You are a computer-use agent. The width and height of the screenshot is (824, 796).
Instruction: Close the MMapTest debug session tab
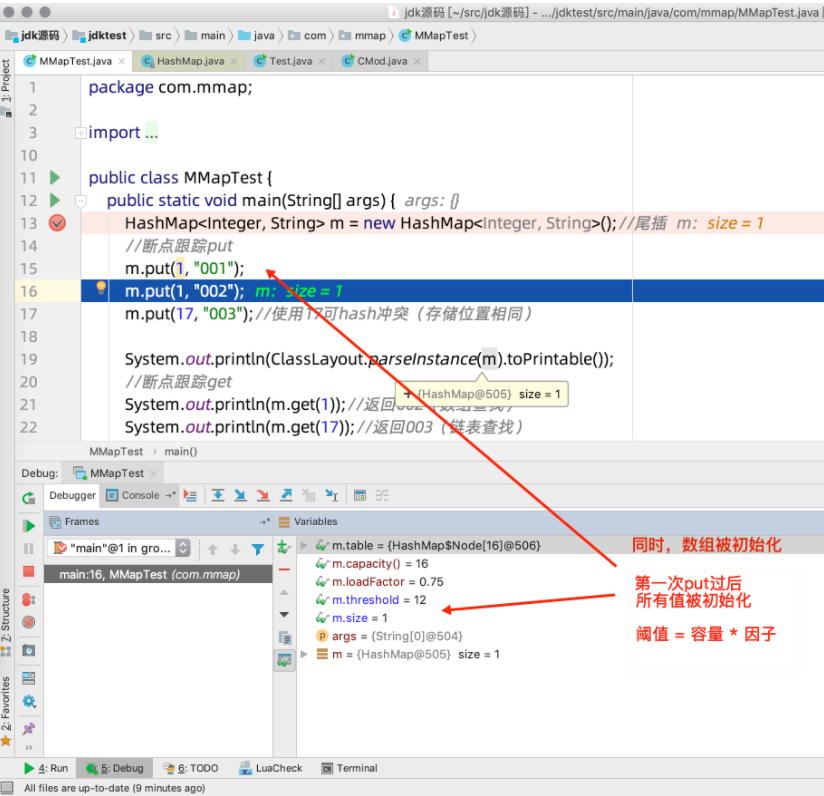tap(153, 473)
